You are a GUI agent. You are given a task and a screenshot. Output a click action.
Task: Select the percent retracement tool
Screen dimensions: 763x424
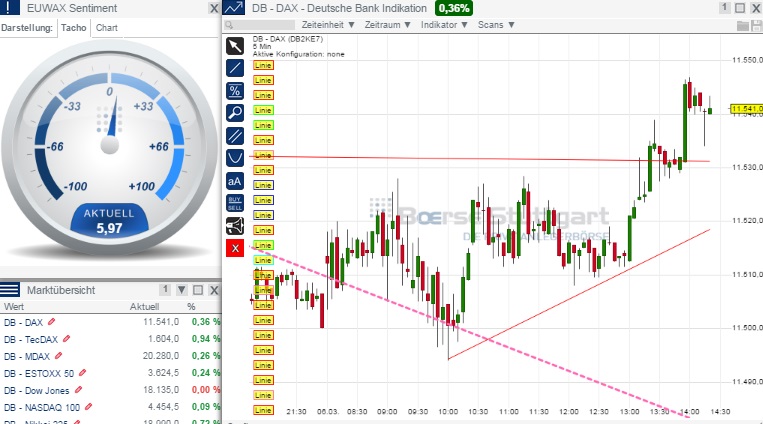click(235, 91)
